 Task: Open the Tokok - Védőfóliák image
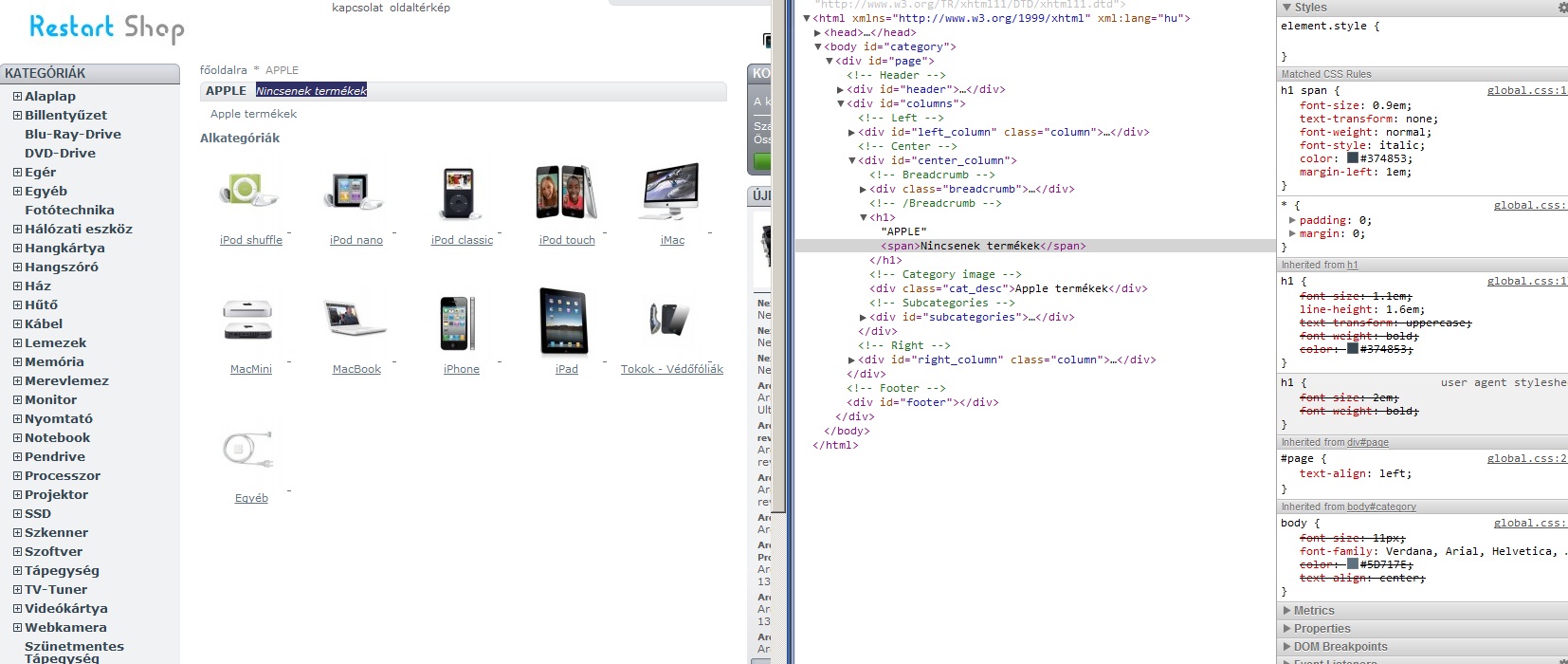pyautogui.click(x=669, y=319)
